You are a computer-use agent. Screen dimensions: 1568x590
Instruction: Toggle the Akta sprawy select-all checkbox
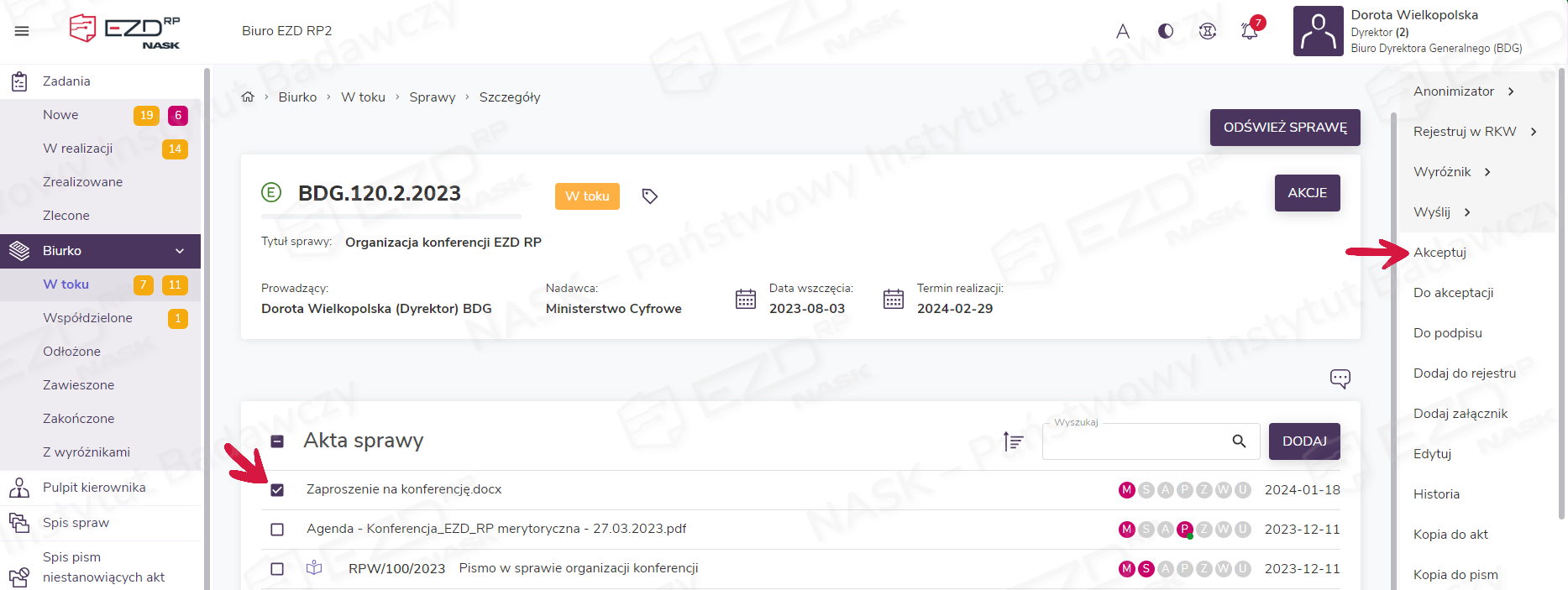tap(277, 441)
